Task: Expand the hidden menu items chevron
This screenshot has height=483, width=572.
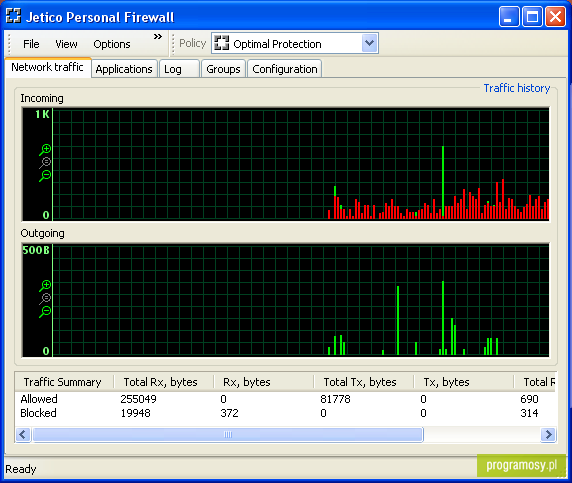Action: tap(158, 36)
